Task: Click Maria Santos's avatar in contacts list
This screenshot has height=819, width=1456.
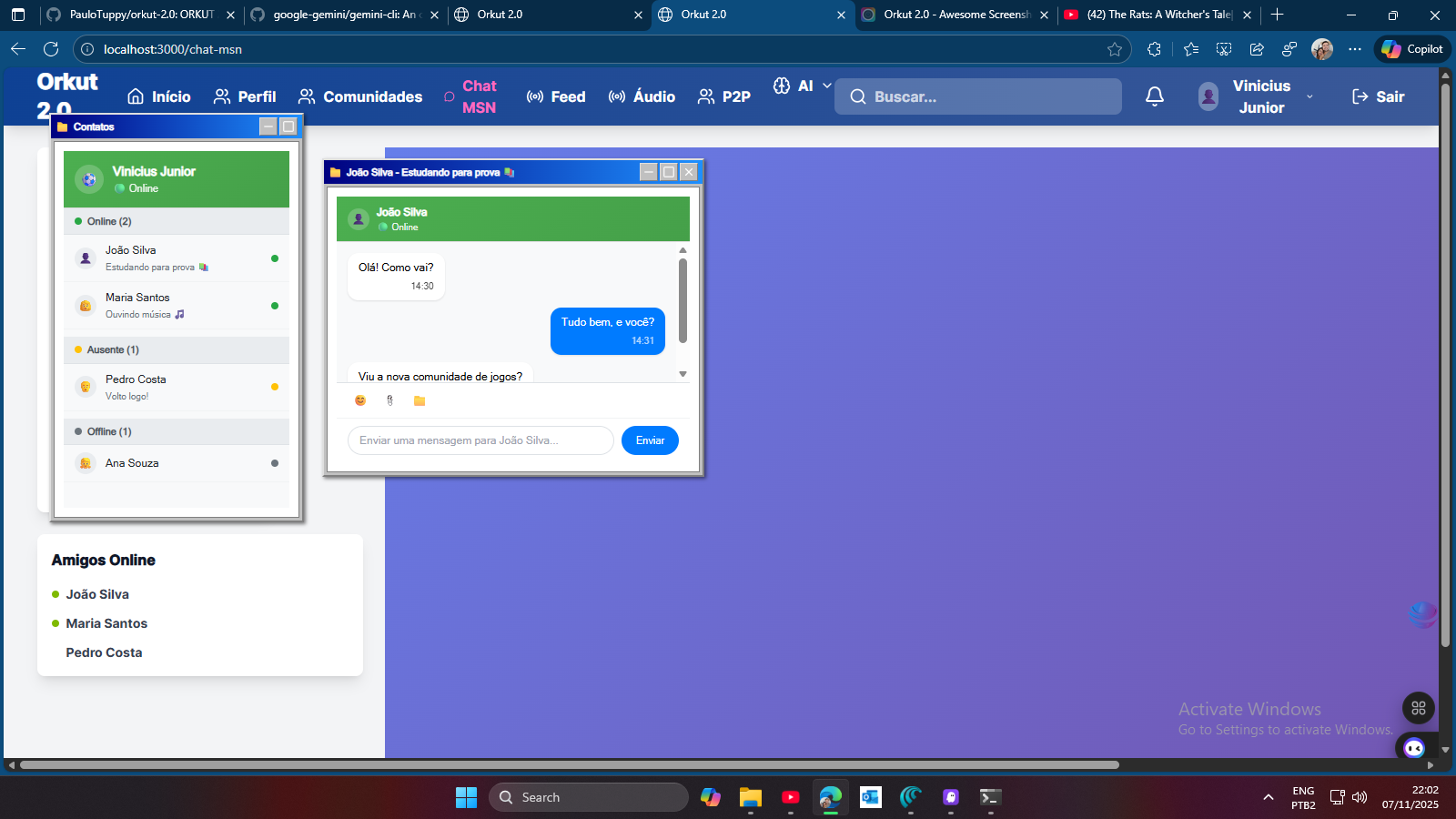Action: tap(86, 306)
